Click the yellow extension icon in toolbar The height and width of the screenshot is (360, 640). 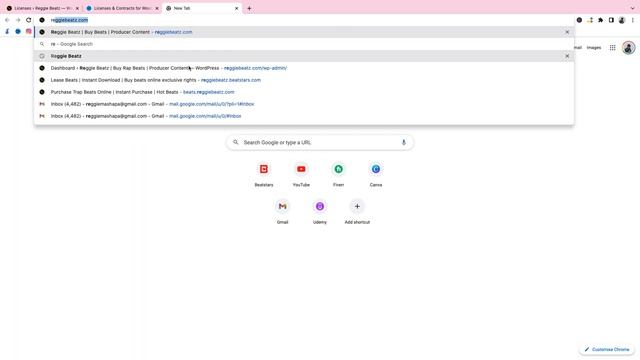(590, 20)
